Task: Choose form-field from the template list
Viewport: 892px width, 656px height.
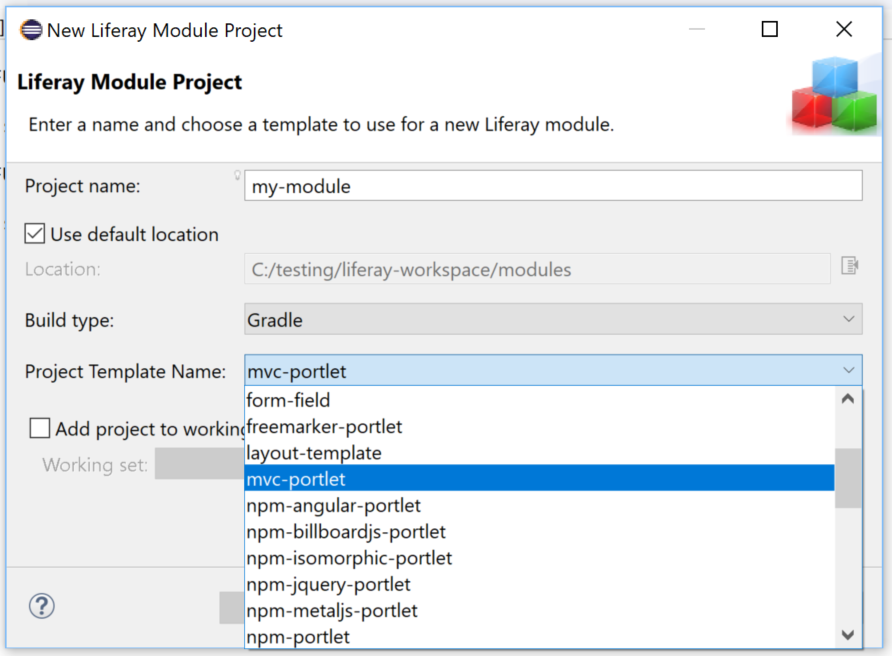Action: [x=539, y=400]
